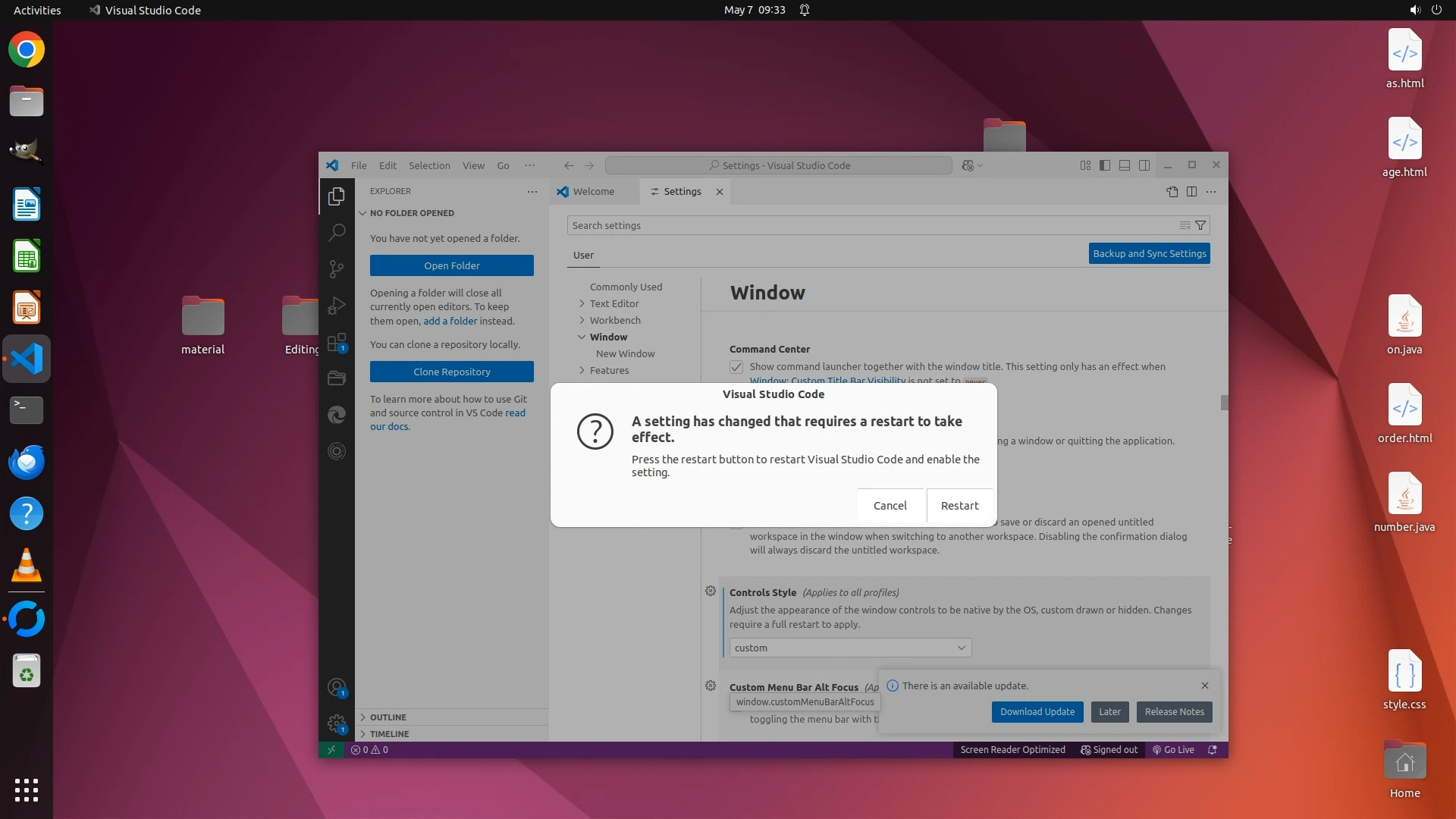Open the Controls Style custom dropdown
The height and width of the screenshot is (819, 1456).
[x=850, y=648]
